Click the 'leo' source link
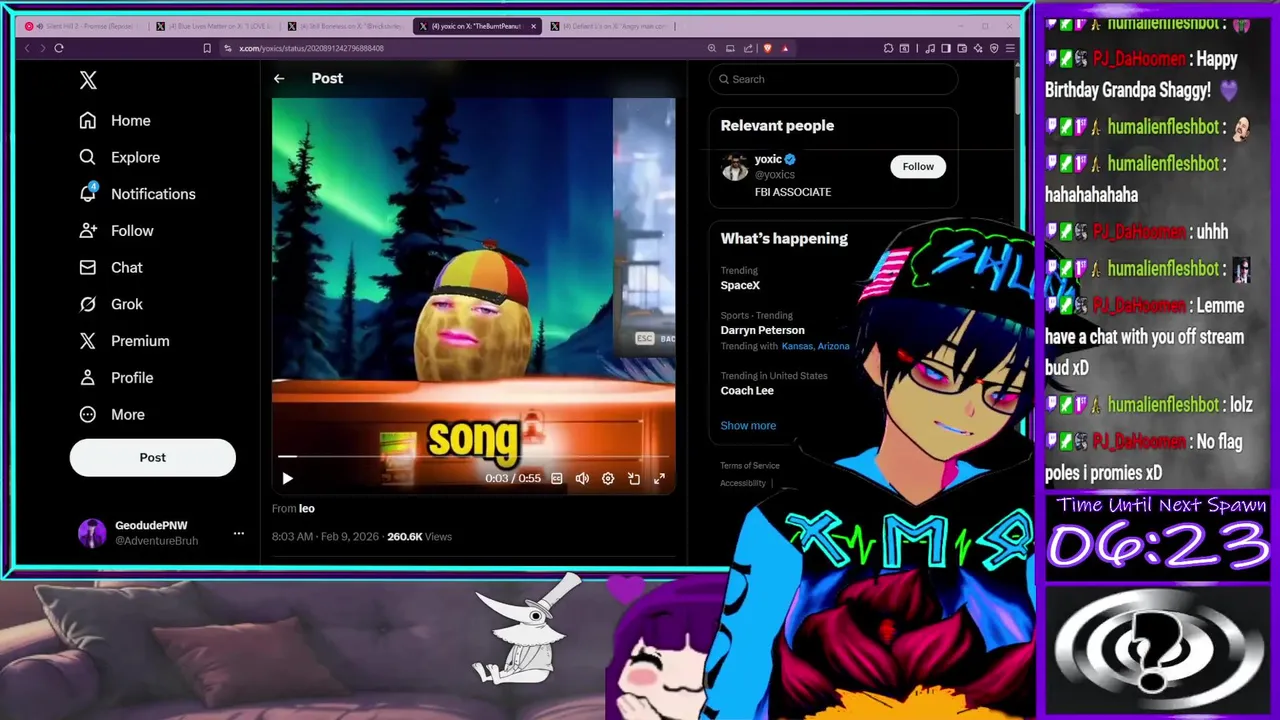This screenshot has width=1280, height=720. click(x=307, y=509)
